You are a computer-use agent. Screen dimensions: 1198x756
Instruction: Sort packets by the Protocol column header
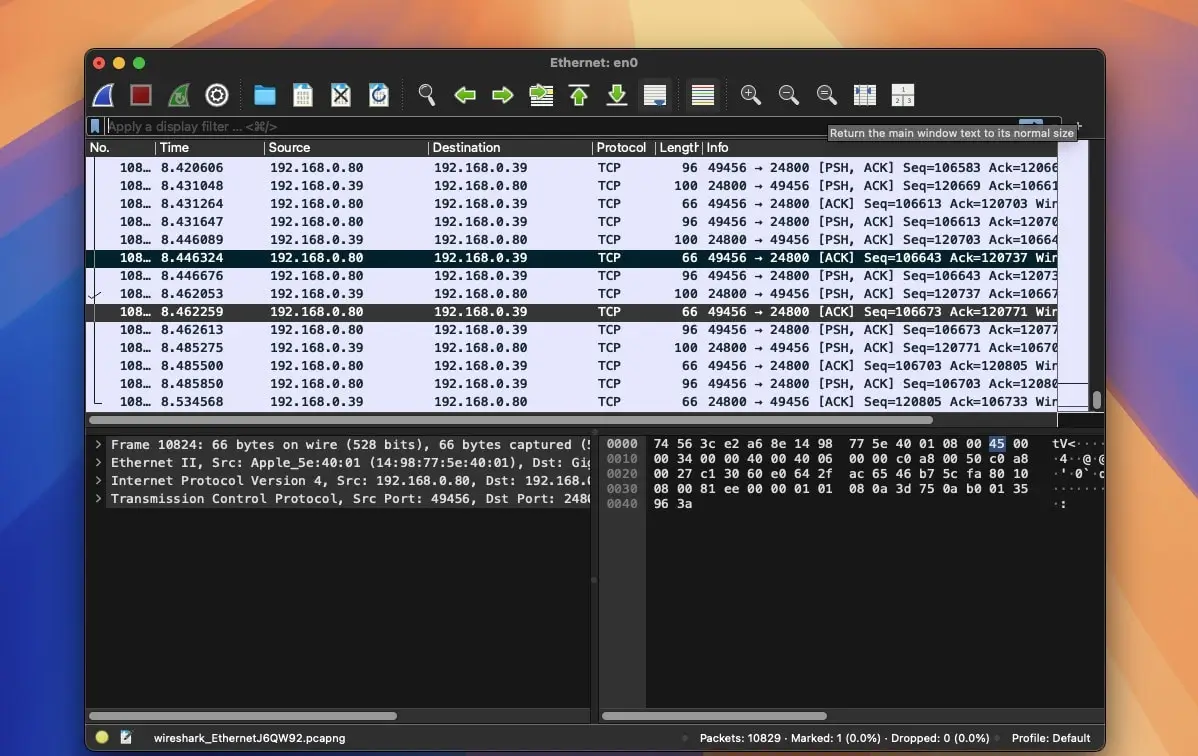coord(623,148)
